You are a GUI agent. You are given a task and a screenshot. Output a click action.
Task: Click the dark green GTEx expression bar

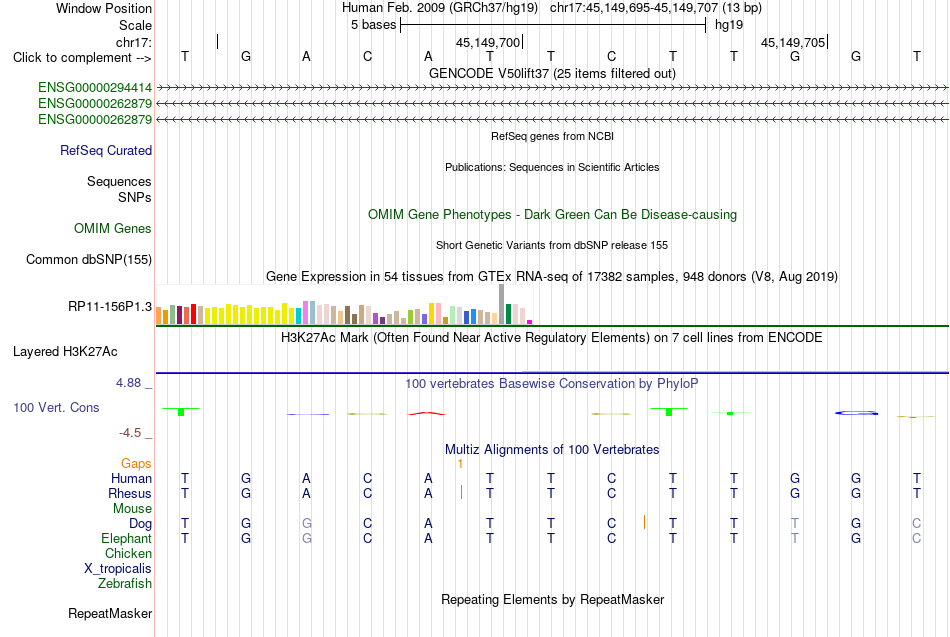click(508, 314)
